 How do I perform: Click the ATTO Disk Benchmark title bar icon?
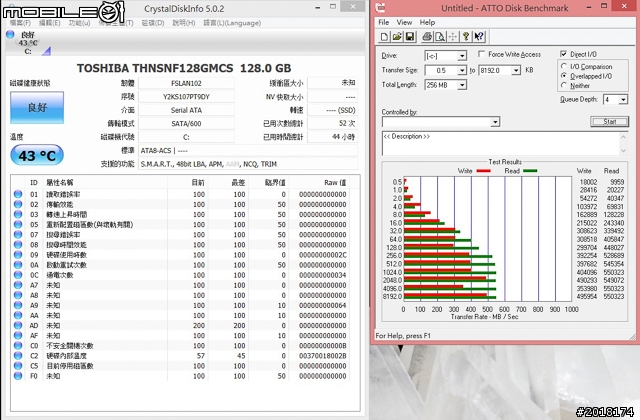point(380,7)
